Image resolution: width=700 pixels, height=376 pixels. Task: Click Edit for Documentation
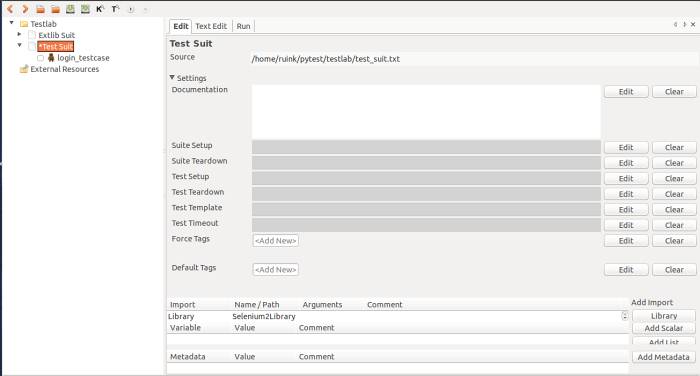coord(626,92)
